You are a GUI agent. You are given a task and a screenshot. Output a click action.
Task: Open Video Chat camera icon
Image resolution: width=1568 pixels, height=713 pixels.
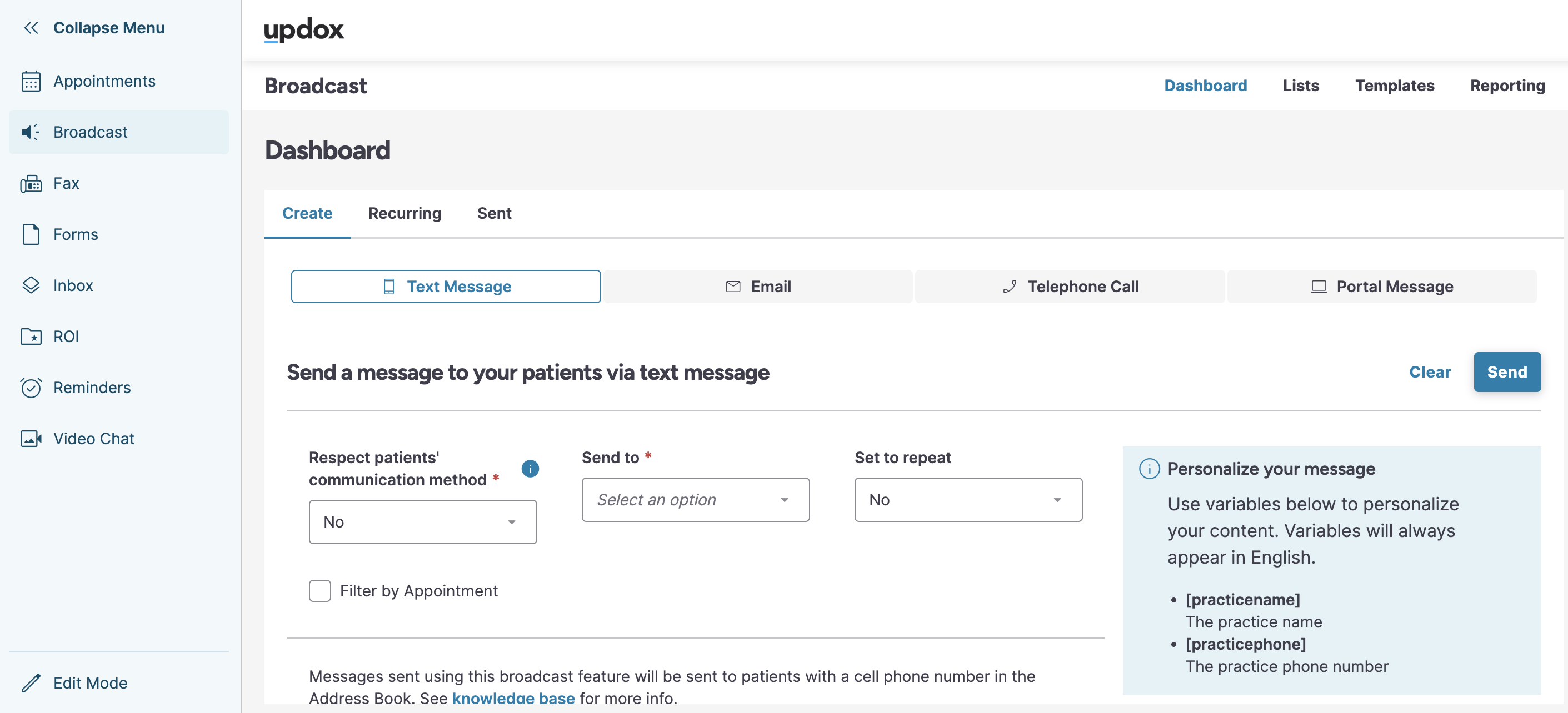click(x=31, y=439)
